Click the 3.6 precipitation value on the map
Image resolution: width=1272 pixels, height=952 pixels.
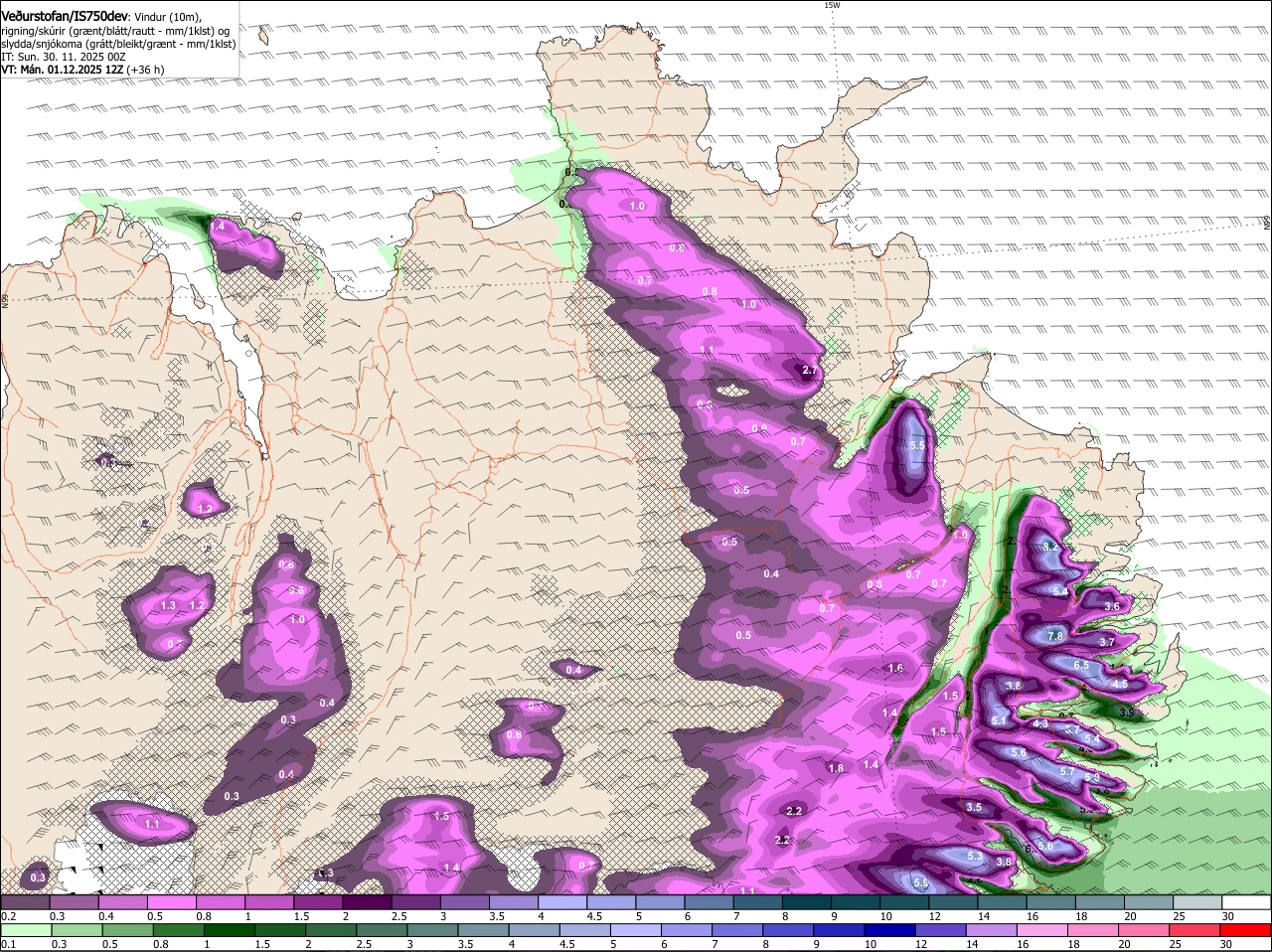(x=1112, y=606)
